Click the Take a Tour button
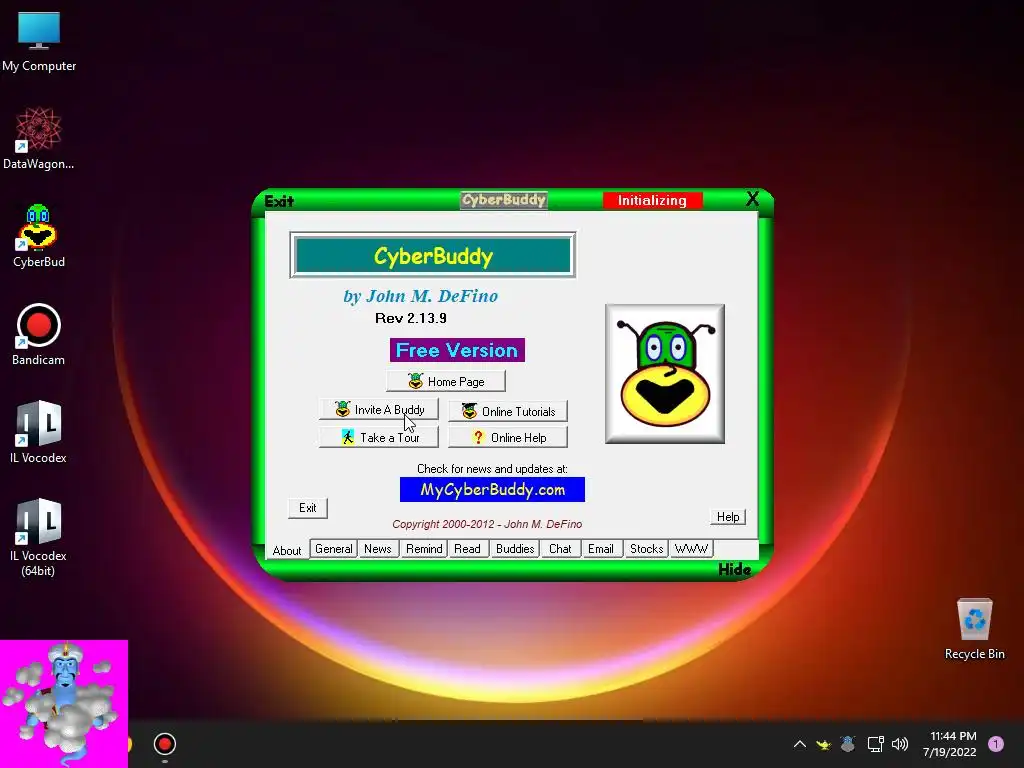 379,438
